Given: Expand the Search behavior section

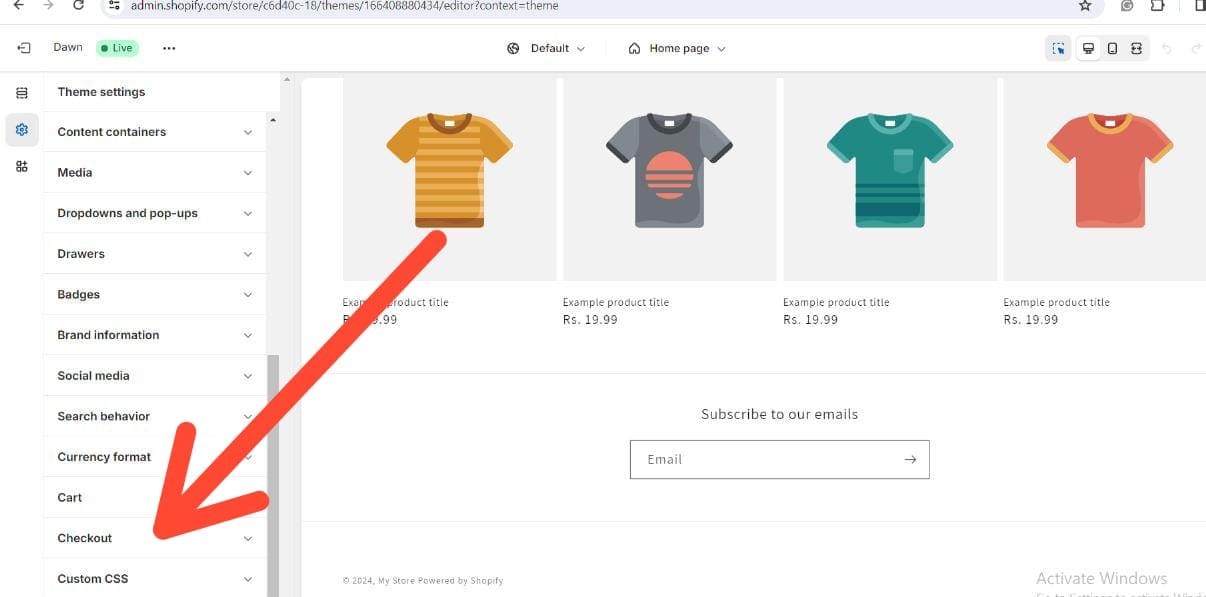Looking at the screenshot, I should click(x=155, y=416).
